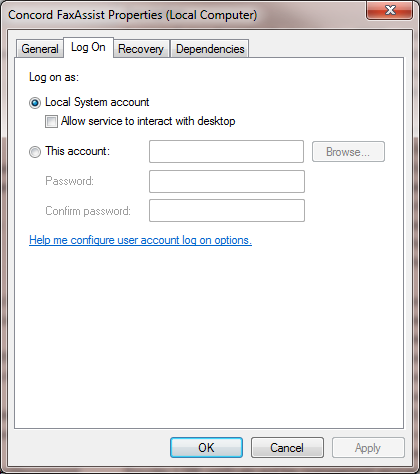Viewport: 420px width, 474px height.
Task: Click the Confirm password field
Action: (227, 210)
